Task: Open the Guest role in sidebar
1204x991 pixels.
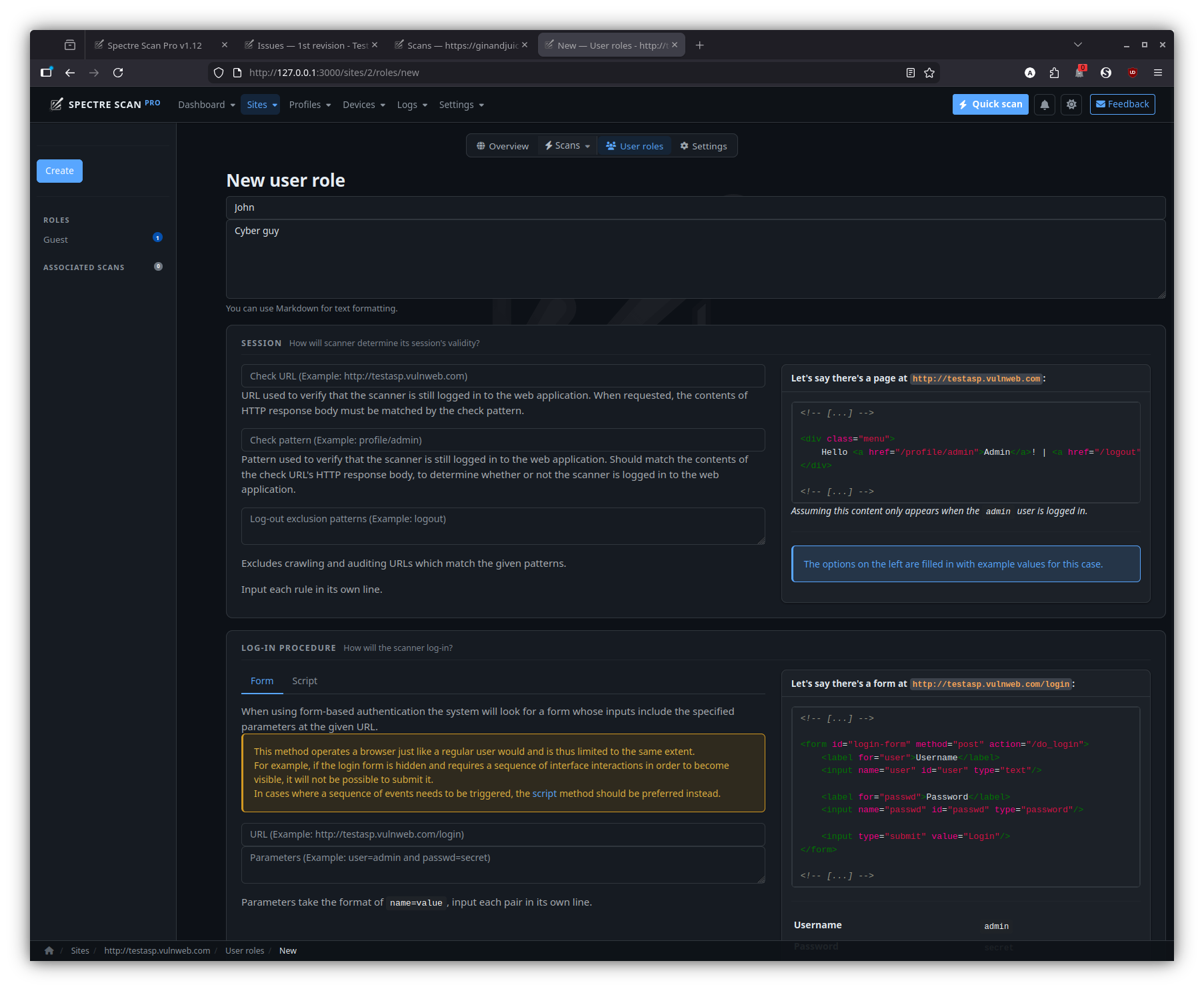Action: pyautogui.click(x=56, y=239)
